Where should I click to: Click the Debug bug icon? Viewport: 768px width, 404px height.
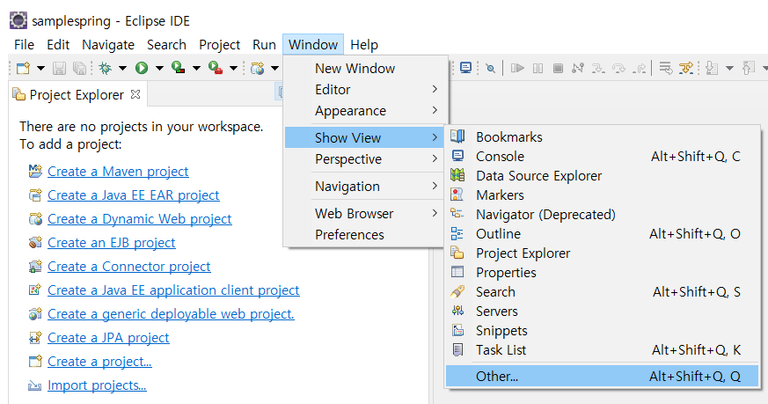click(x=105, y=68)
